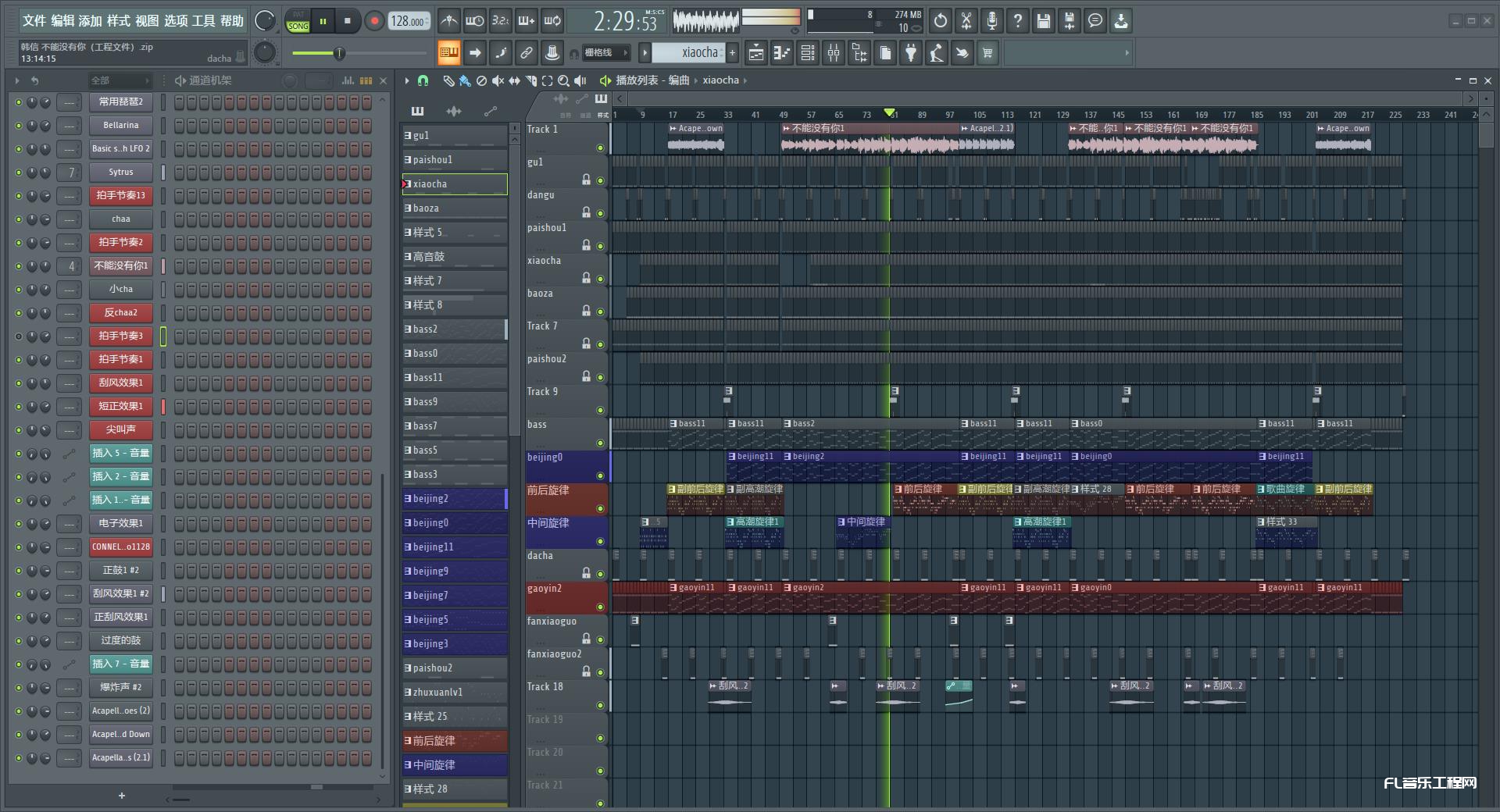Screen dimensions: 1500x812
Task: Toggle typing keyboard to piano icon
Action: coord(448,53)
